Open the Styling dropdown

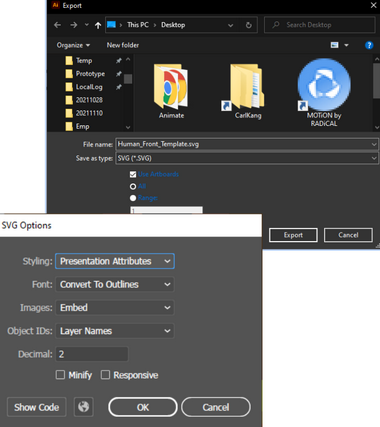[115, 261]
